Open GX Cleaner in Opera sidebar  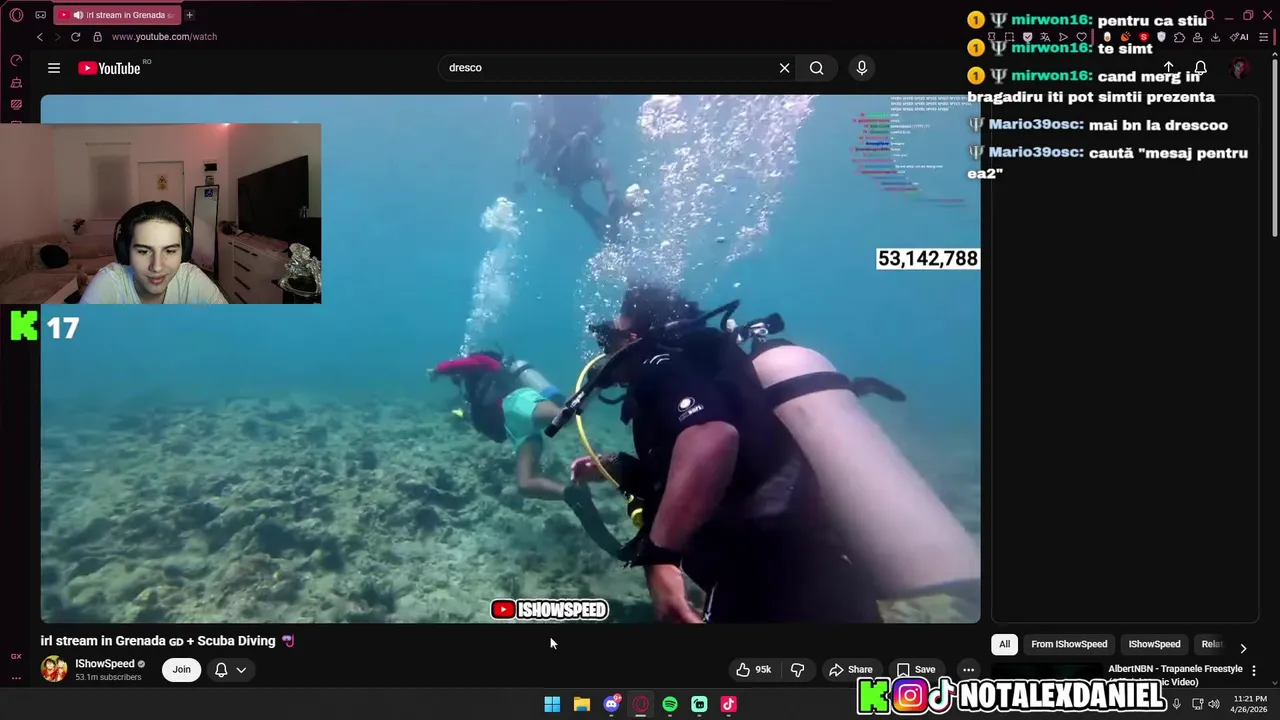pyautogui.click(x=16, y=83)
